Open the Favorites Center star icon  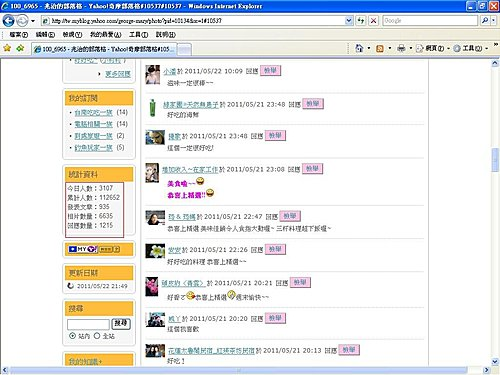click(x=7, y=48)
